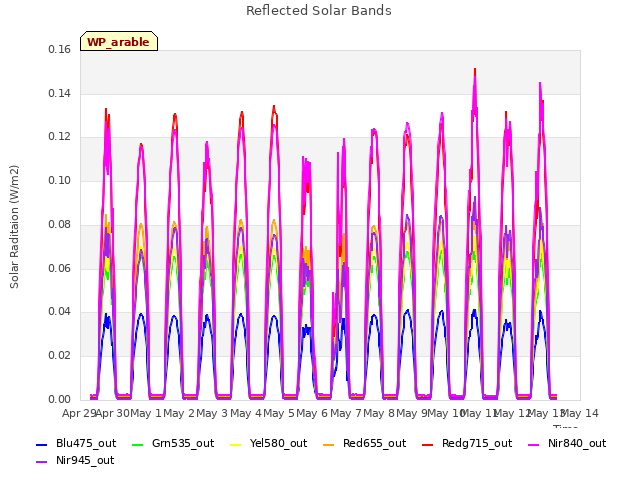Click the yellow Yel580_out color marker

[x=236, y=444]
